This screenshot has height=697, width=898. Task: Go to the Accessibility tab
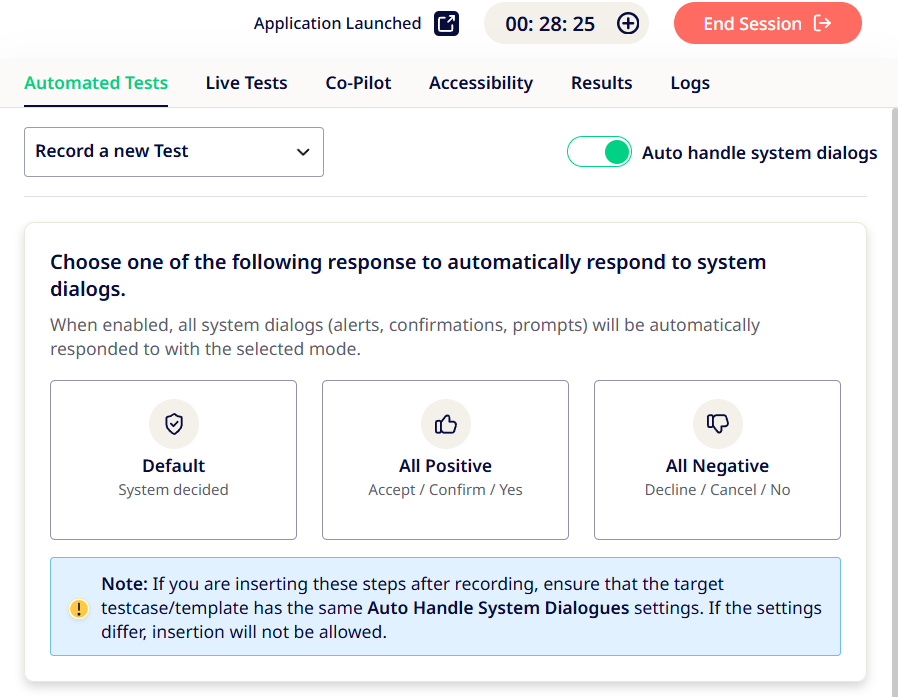(481, 83)
